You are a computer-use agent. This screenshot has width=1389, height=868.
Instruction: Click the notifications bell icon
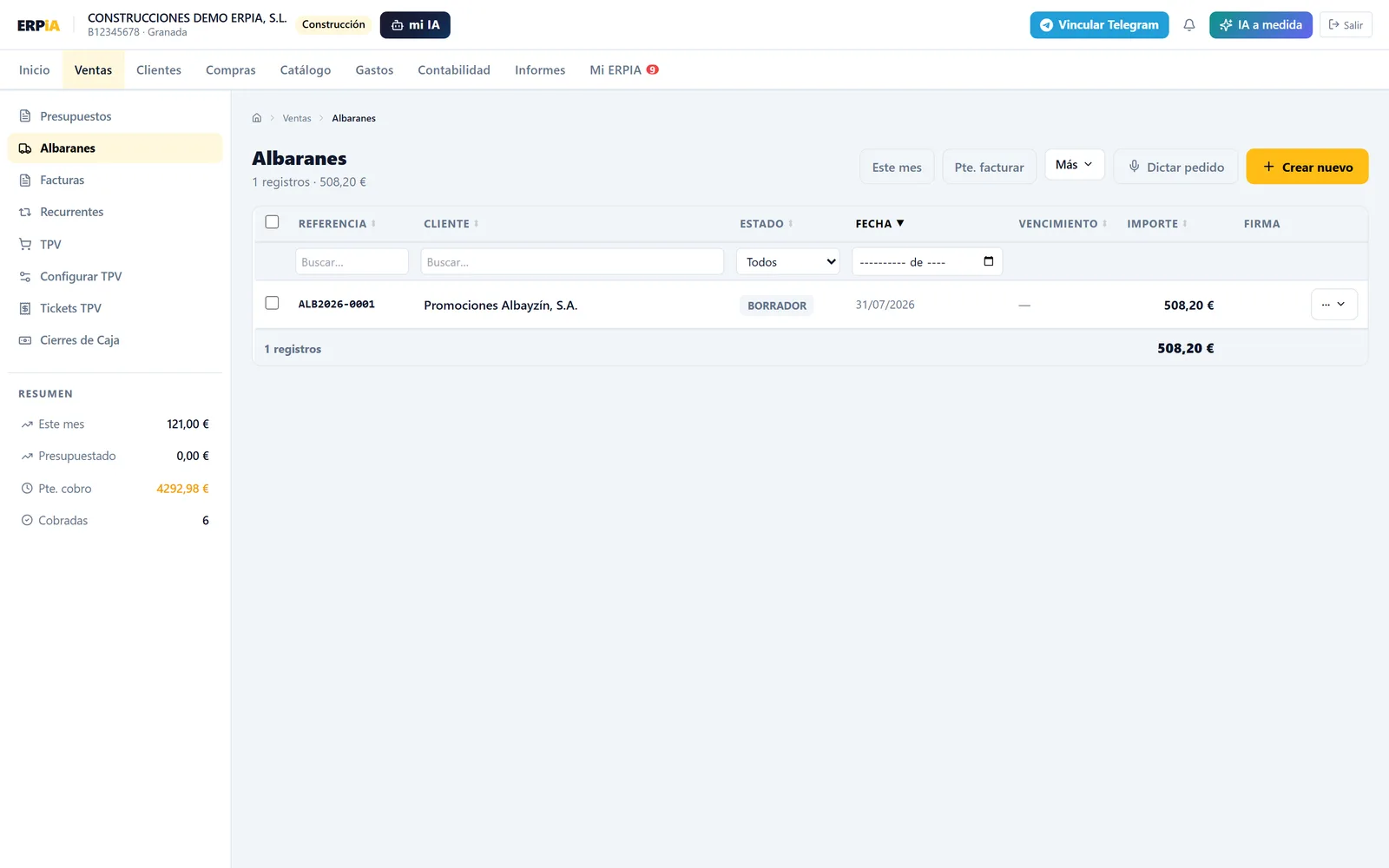(1188, 25)
